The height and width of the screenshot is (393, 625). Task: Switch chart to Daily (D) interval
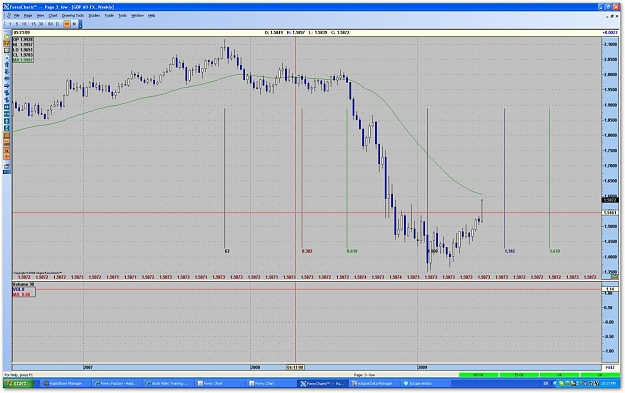pyautogui.click(x=58, y=24)
